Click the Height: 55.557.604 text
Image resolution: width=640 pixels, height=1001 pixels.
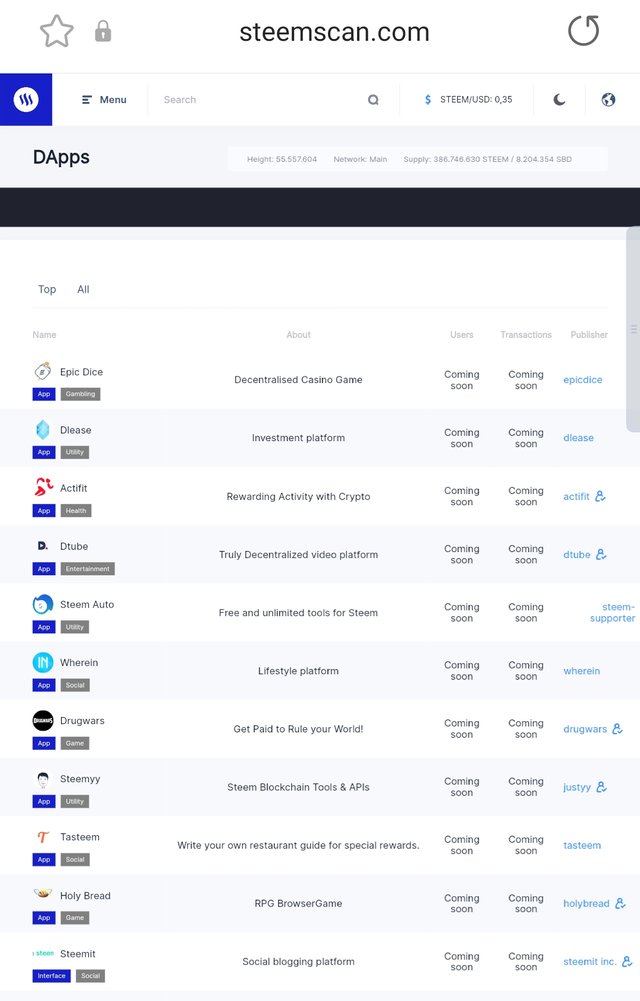coord(282,159)
